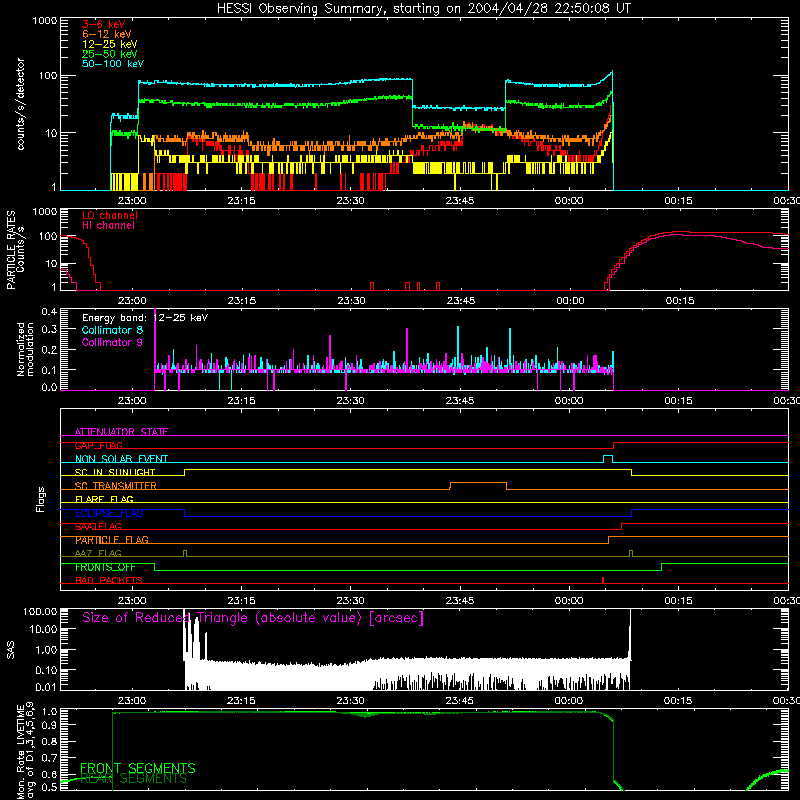
Task: Click 00:15 tick under the particle rates panel
Action: (x=680, y=301)
